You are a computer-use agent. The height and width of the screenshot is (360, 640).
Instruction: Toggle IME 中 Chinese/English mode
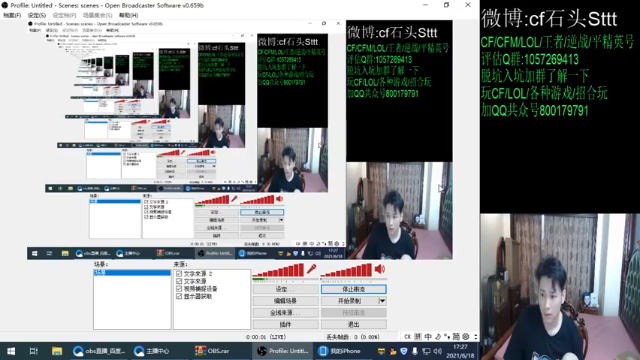tap(428, 337)
